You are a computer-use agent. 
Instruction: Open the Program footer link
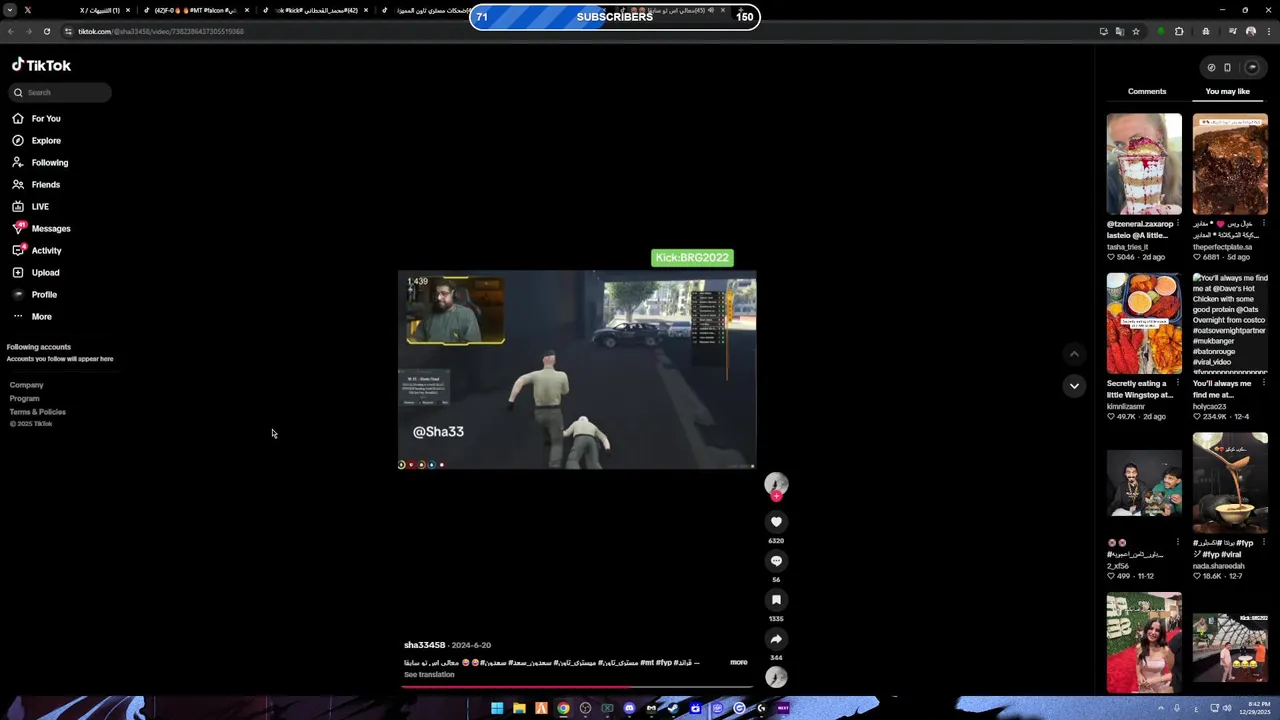(24, 398)
